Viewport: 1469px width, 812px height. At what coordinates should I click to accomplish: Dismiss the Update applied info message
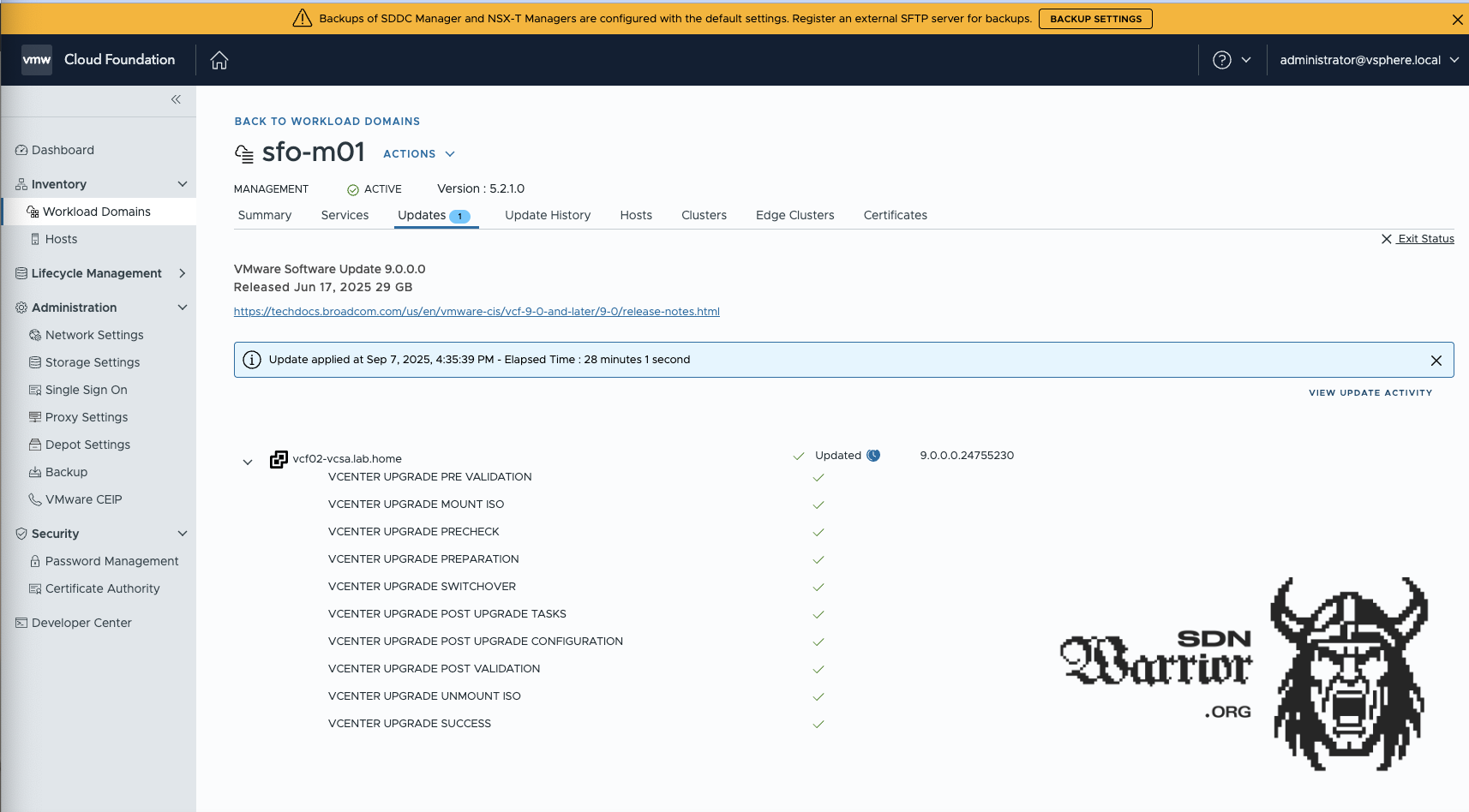[x=1436, y=360]
